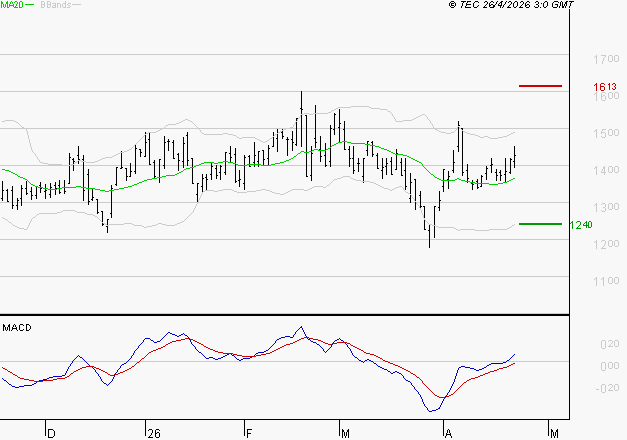Click the green 1240 support line
This screenshot has height=440, width=627.
click(x=541, y=224)
